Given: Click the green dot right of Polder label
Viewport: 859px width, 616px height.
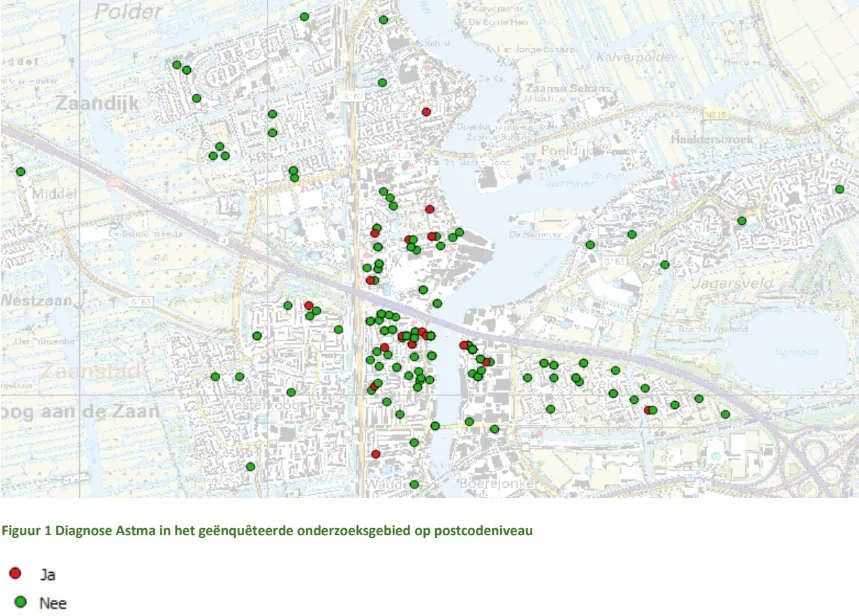Looking at the screenshot, I should click(x=304, y=17).
